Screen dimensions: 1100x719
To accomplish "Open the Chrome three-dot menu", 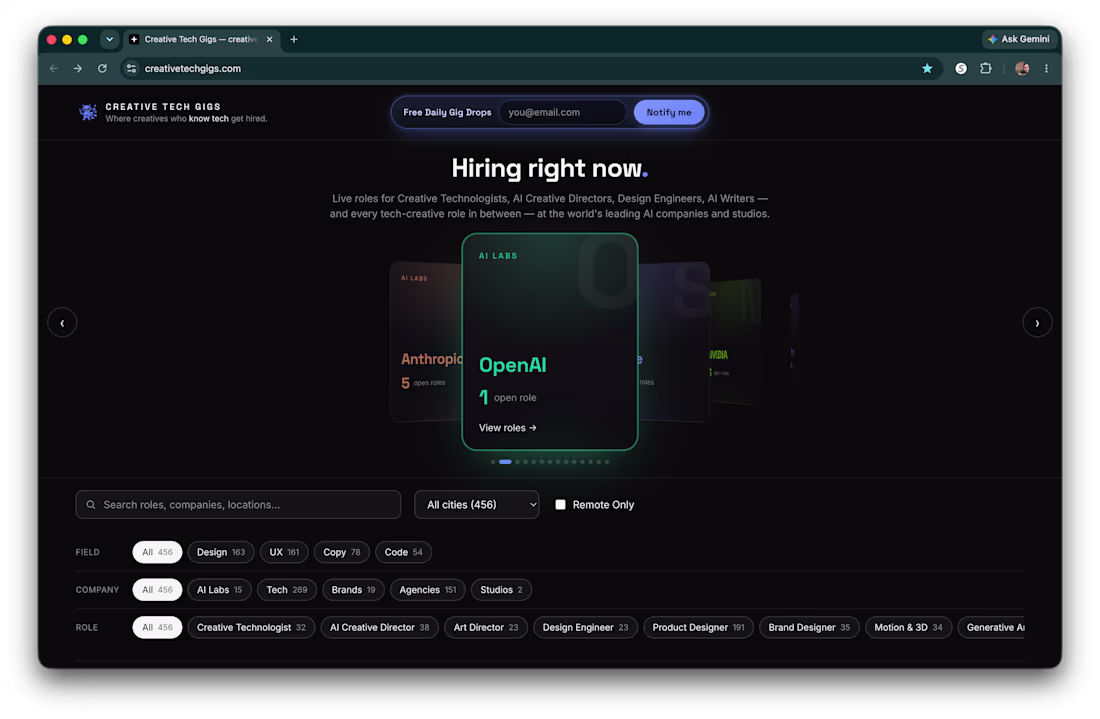I will [1046, 69].
